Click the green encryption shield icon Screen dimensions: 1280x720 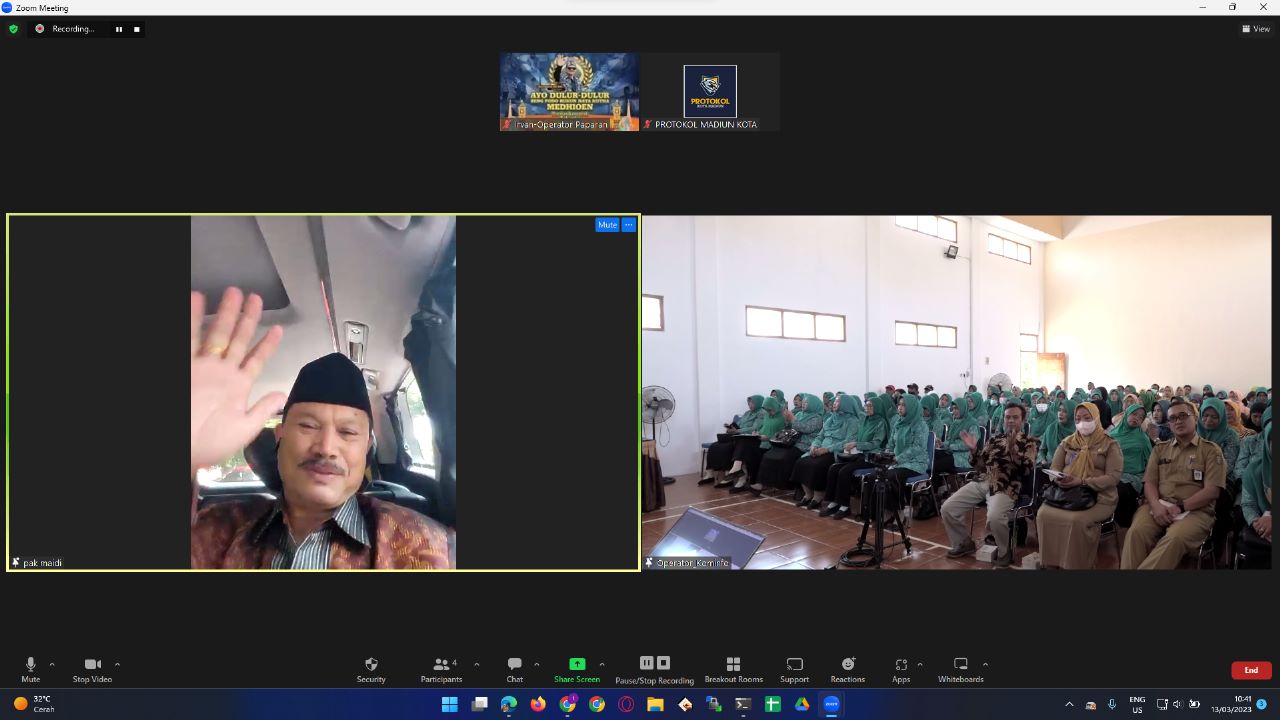[13, 29]
